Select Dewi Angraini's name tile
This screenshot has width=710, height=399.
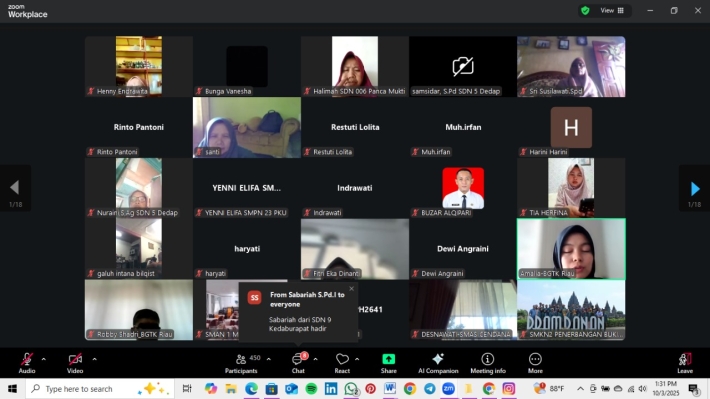coord(463,249)
